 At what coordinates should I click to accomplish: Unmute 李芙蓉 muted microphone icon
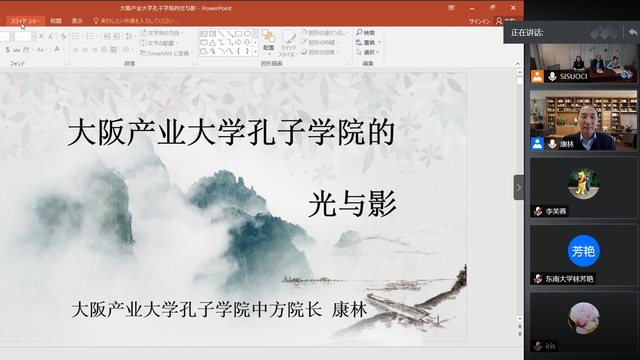538,211
